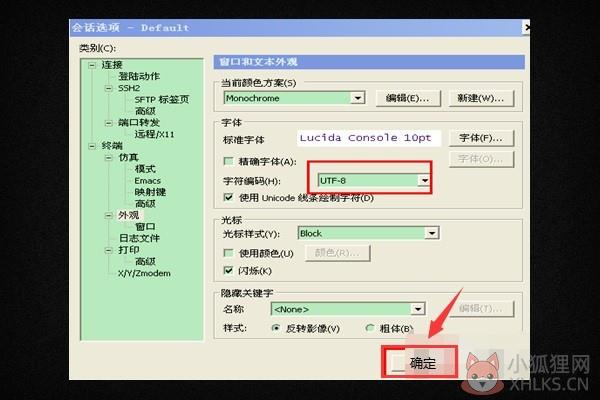Select 高级 under 仿真
600x400 pixels.
point(145,204)
